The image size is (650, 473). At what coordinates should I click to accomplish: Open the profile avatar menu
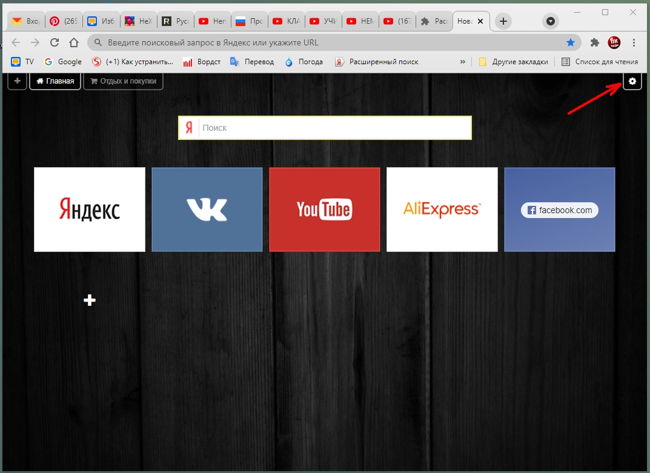point(614,42)
